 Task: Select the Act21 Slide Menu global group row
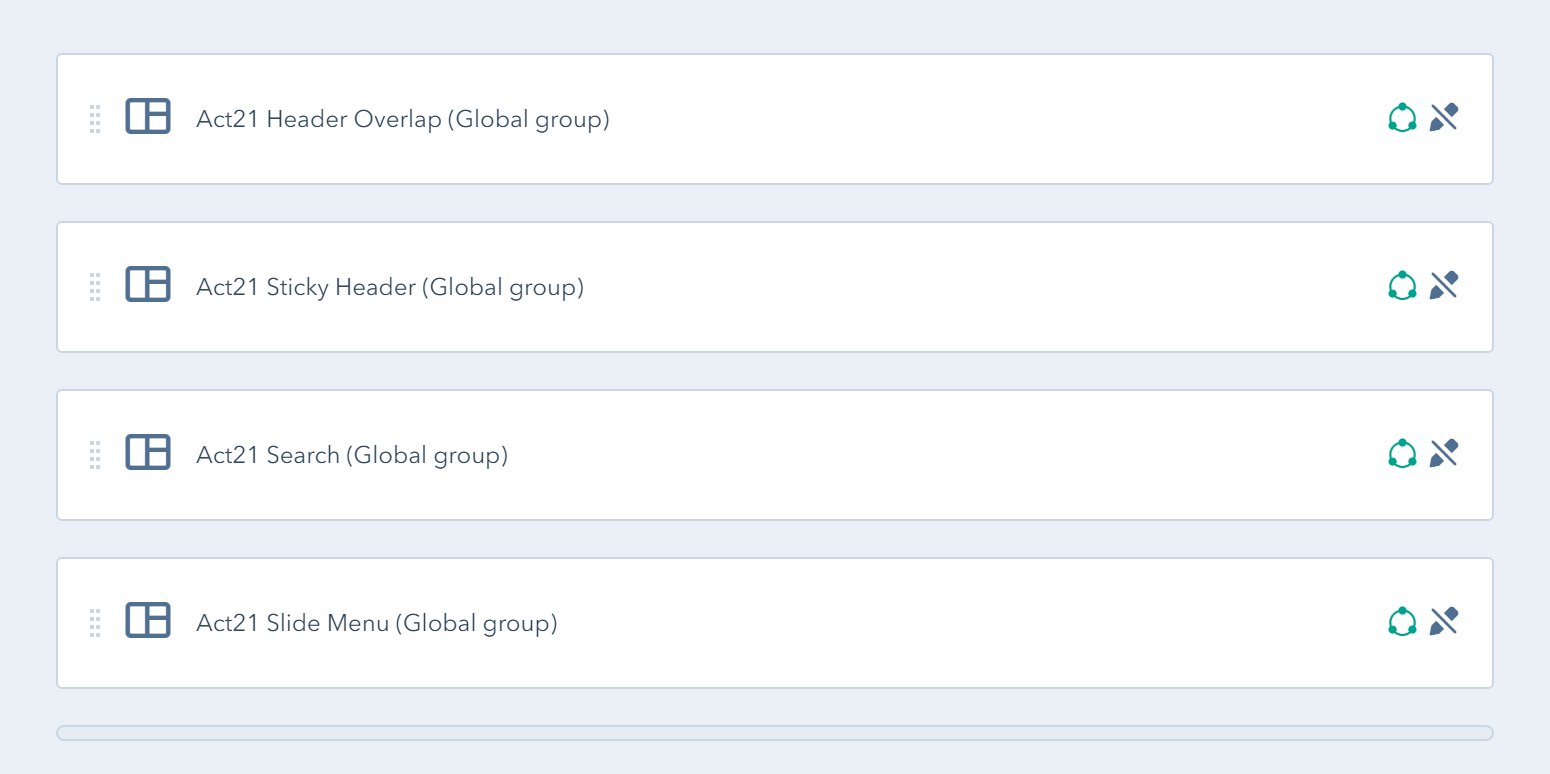(376, 623)
